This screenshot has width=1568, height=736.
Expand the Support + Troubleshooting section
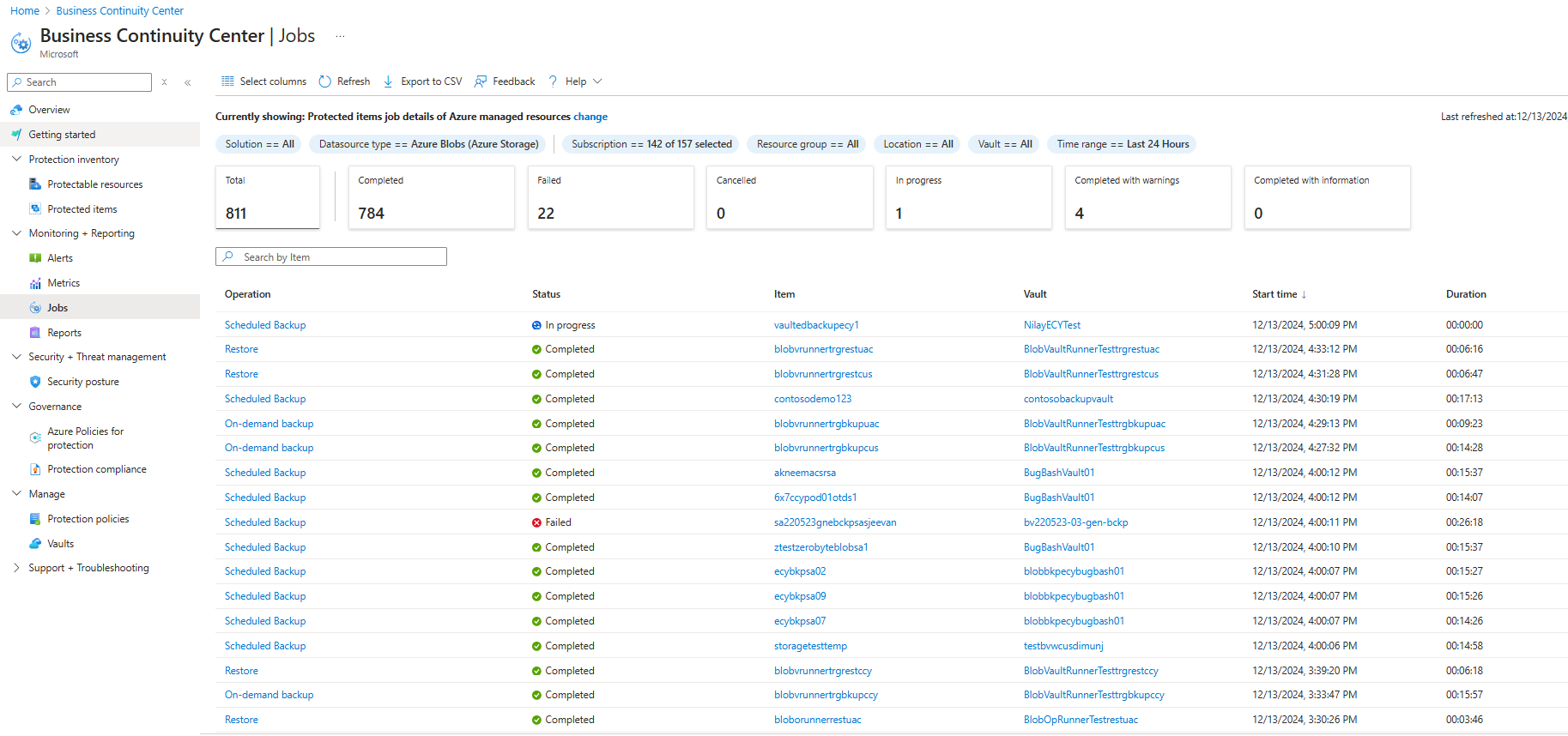tap(16, 568)
